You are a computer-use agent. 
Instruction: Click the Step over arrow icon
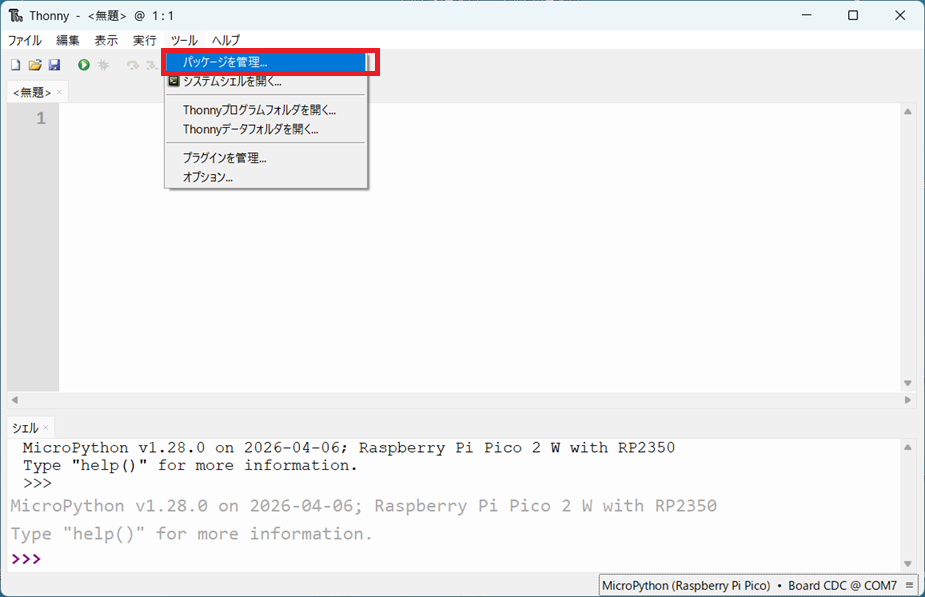pos(133,65)
